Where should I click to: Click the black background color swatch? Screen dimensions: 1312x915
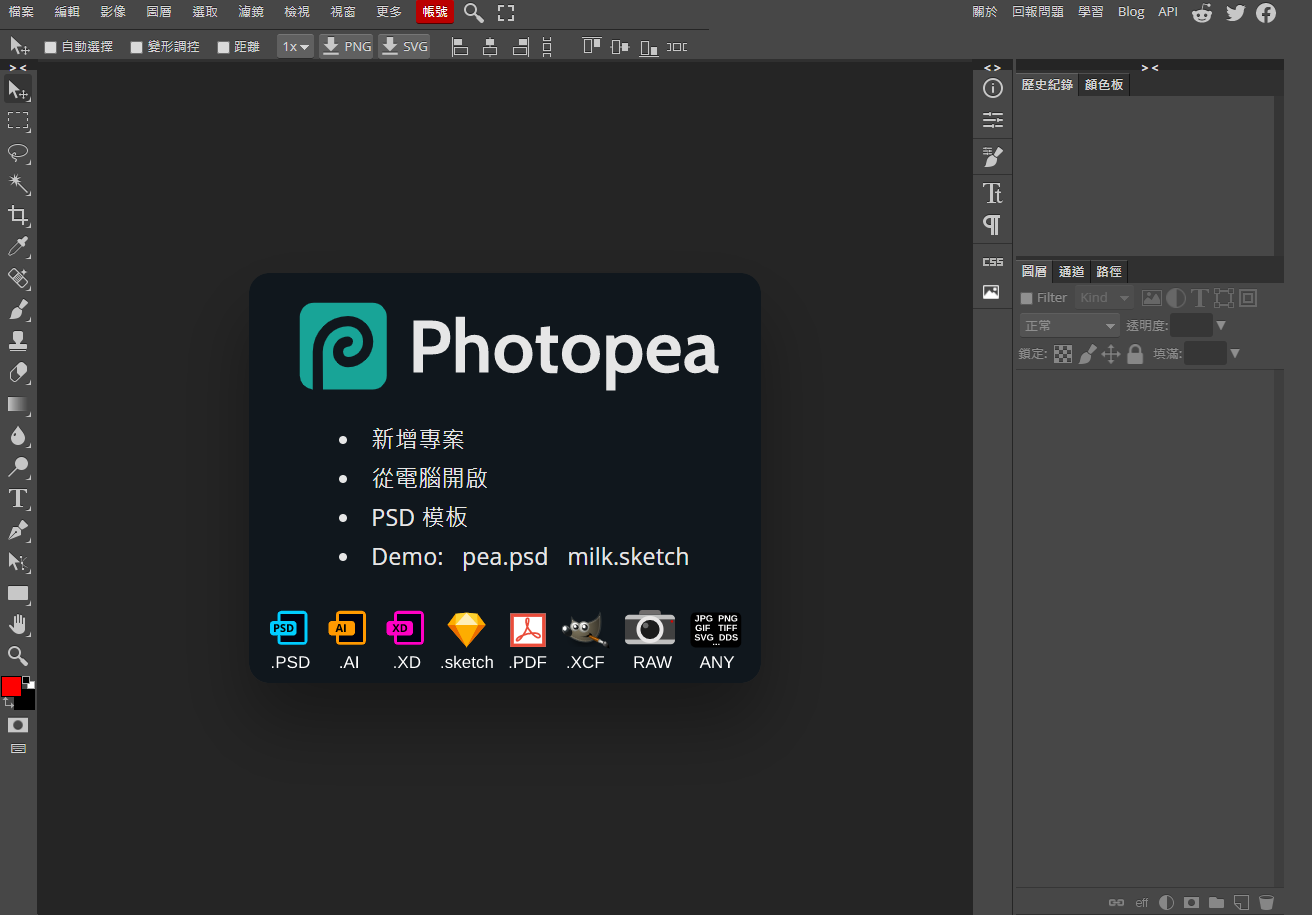coord(27,702)
